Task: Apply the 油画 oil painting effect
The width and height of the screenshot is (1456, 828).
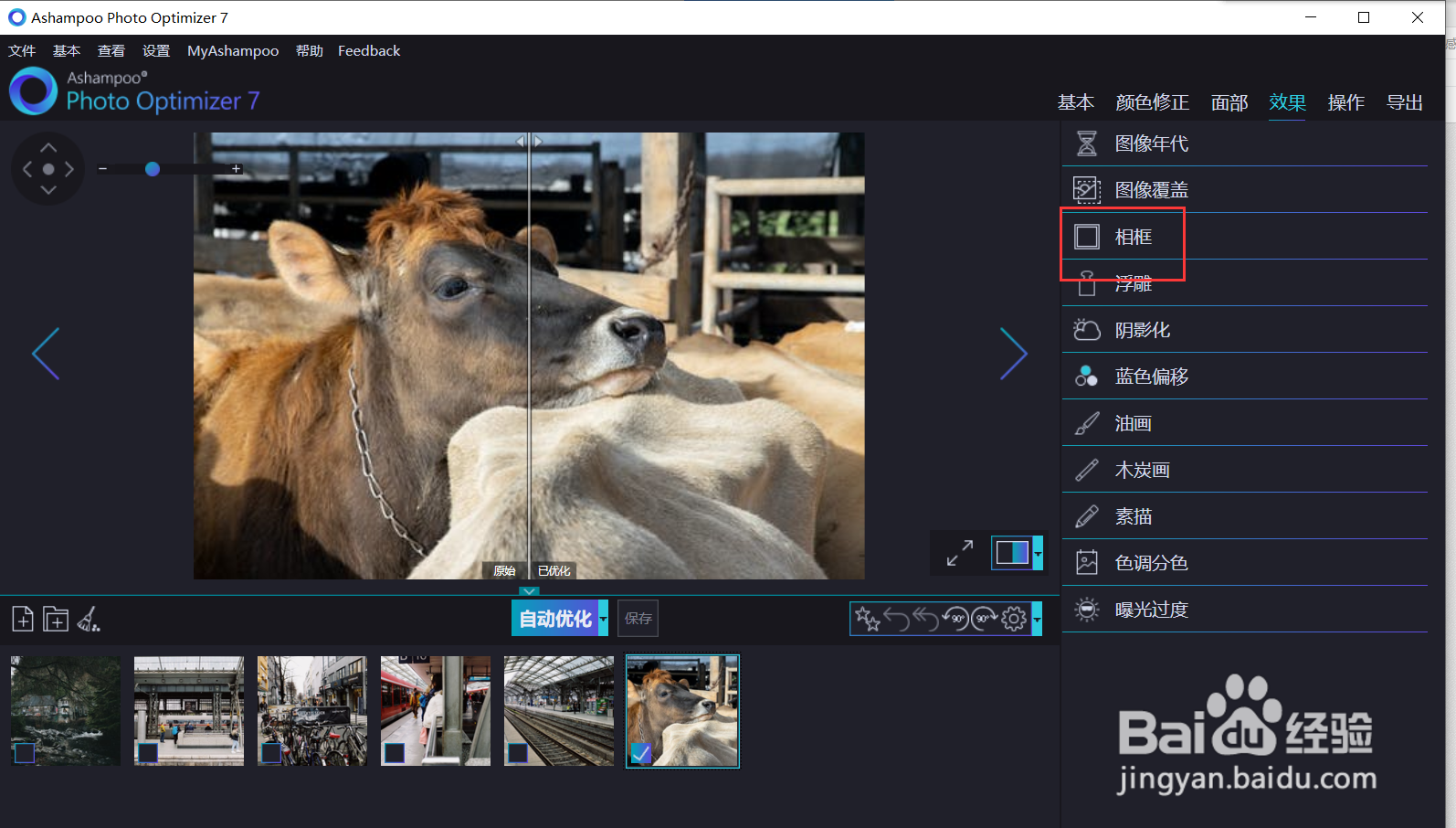Action: click(1244, 423)
